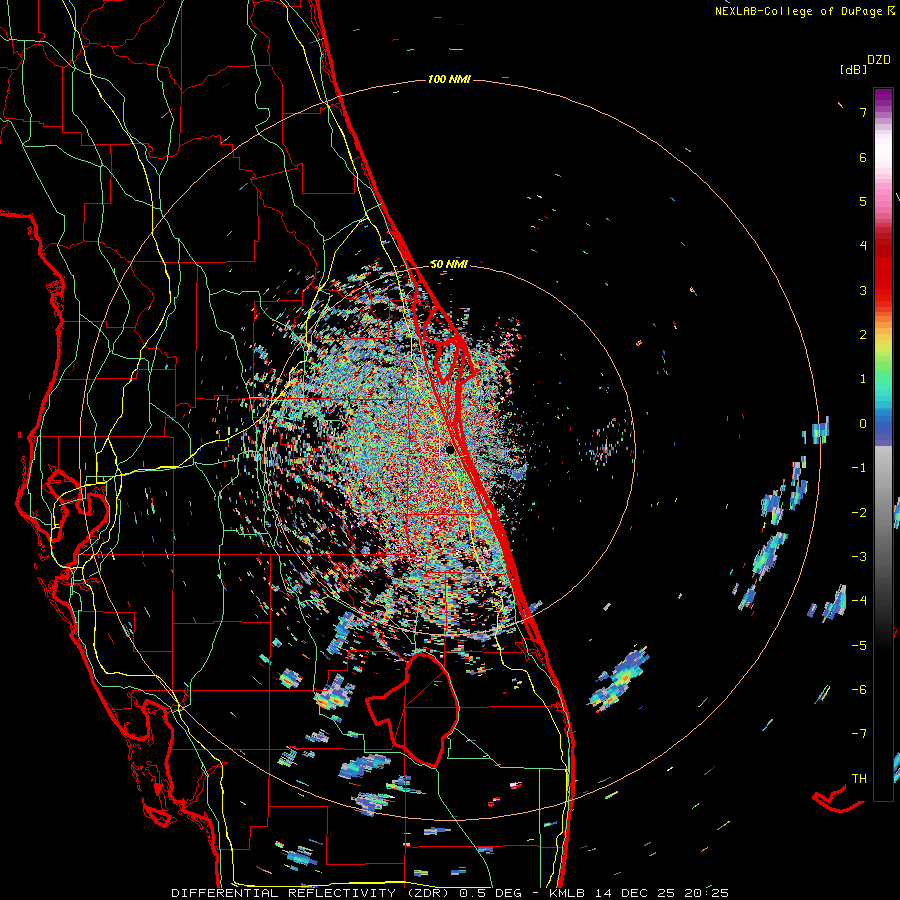Click the 100 NMI range ring label

click(449, 79)
